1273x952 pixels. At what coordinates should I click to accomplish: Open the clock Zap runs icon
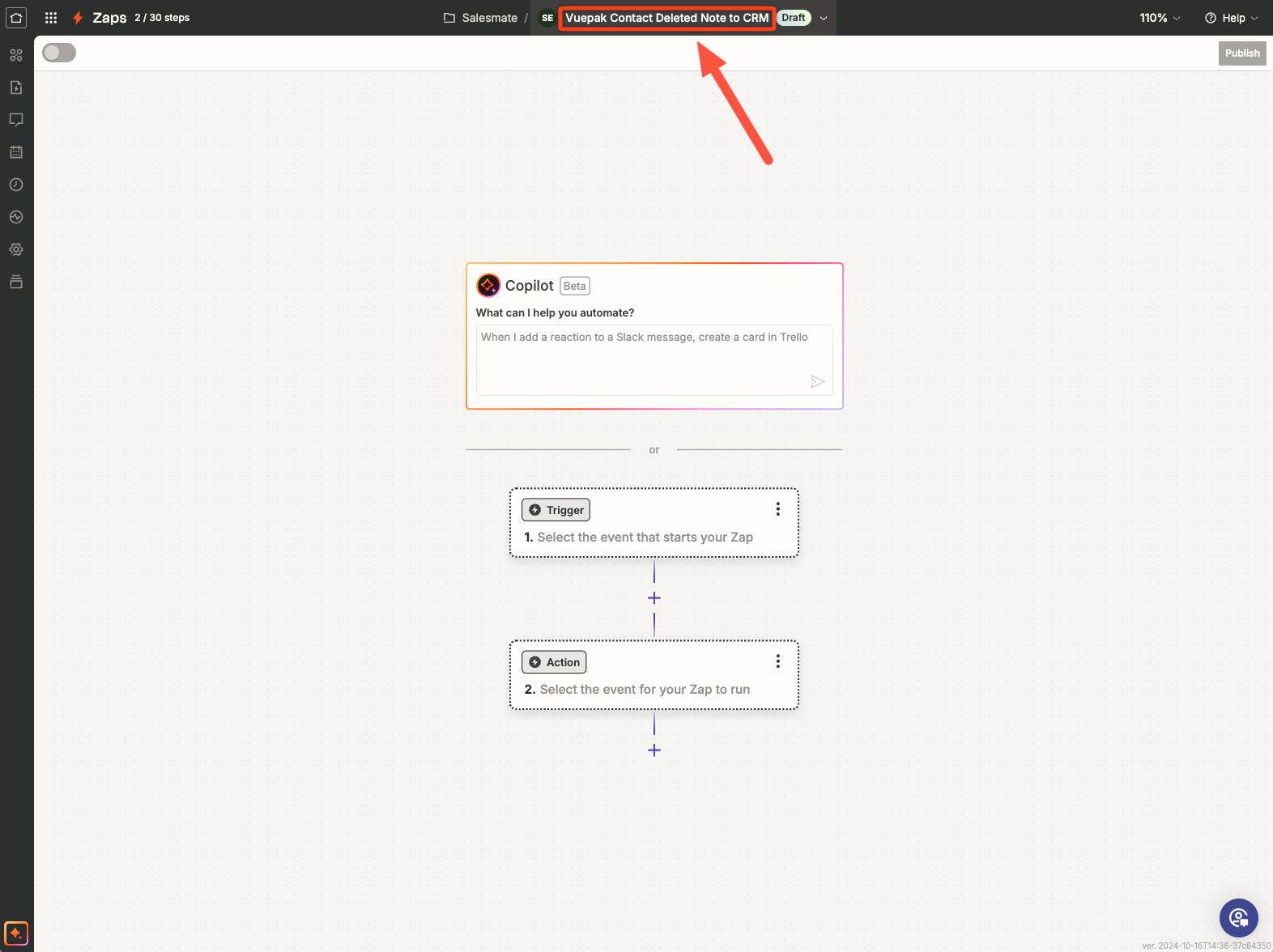tap(16, 185)
